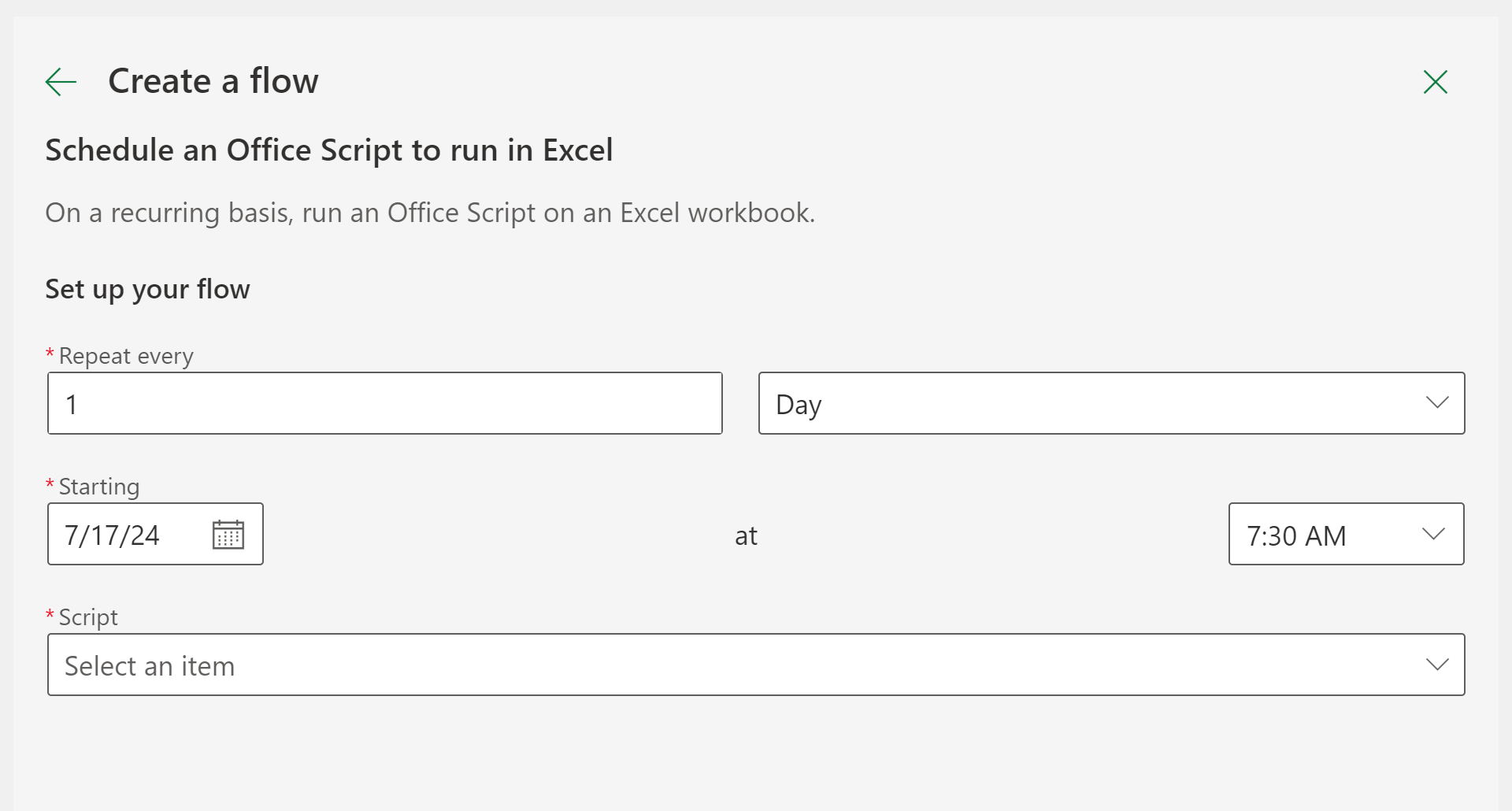Click the 'Set up your flow' heading
Image resolution: width=1512 pixels, height=811 pixels.
[147, 290]
